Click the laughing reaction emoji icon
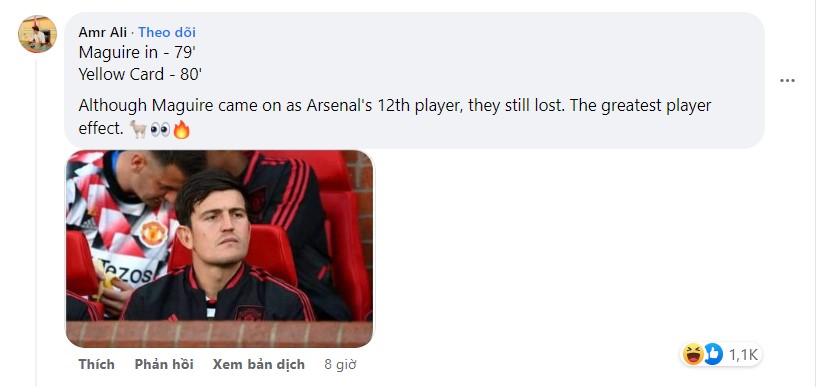Screen dimensions: 816x387 (694, 355)
